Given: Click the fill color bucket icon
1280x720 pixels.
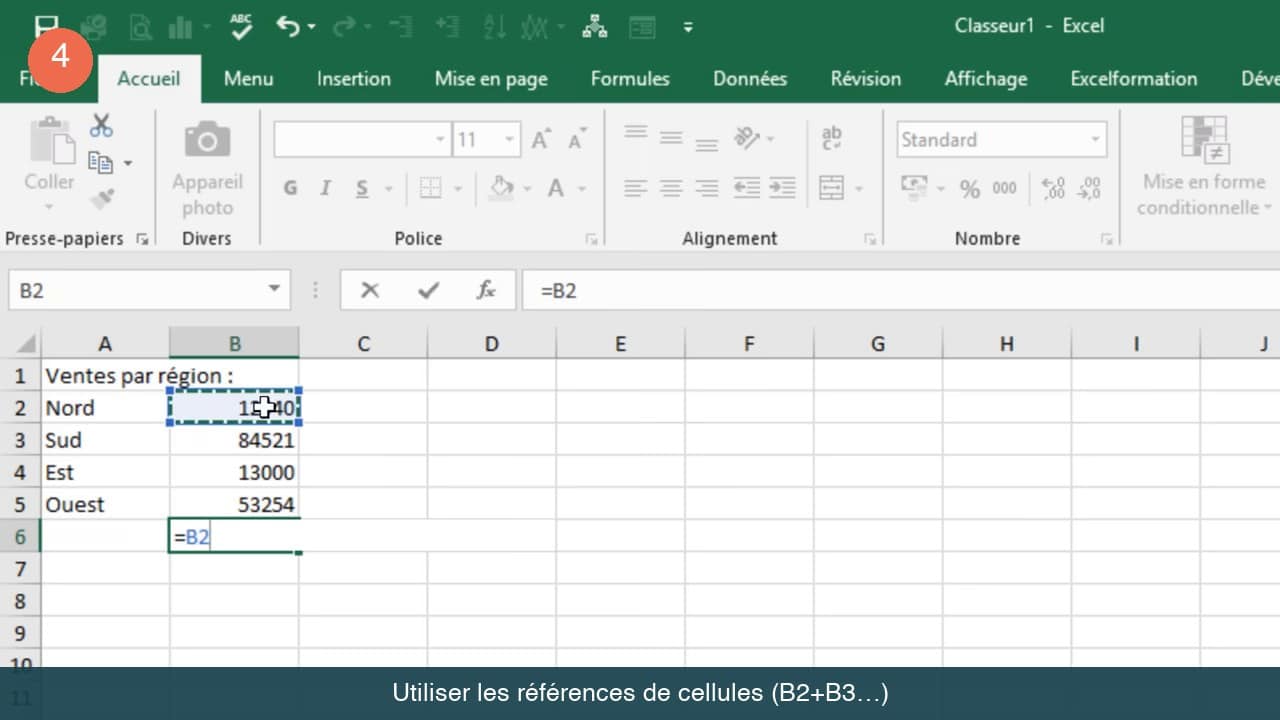Looking at the screenshot, I should pos(502,188).
